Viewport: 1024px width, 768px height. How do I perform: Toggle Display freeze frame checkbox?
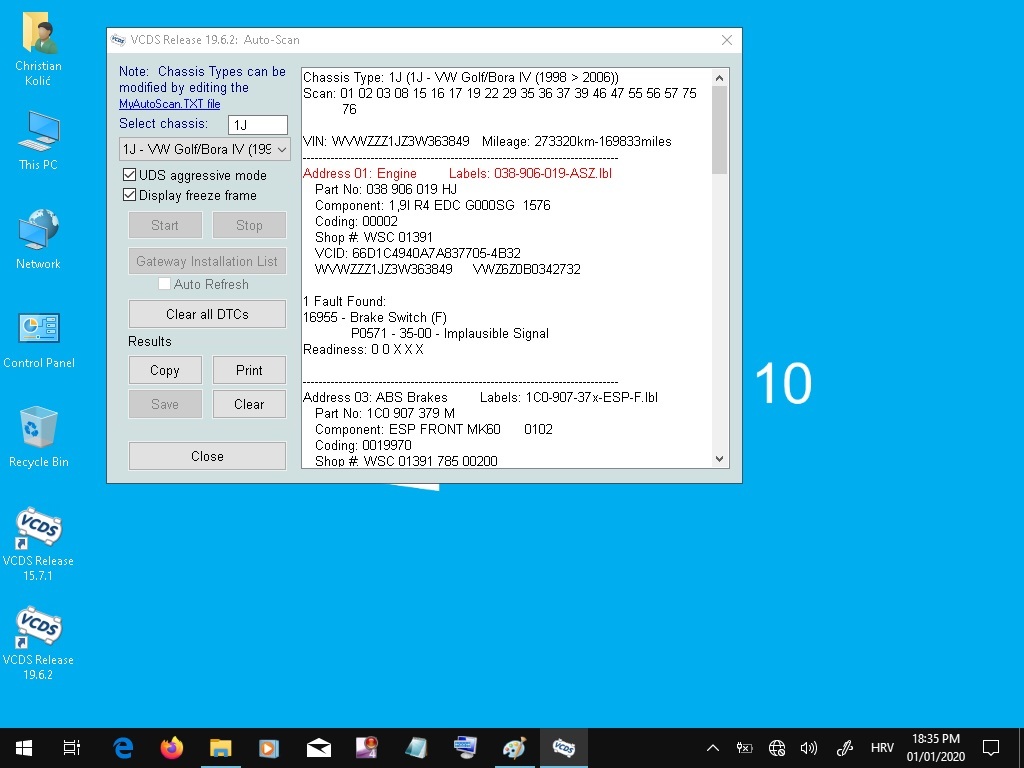tap(129, 195)
